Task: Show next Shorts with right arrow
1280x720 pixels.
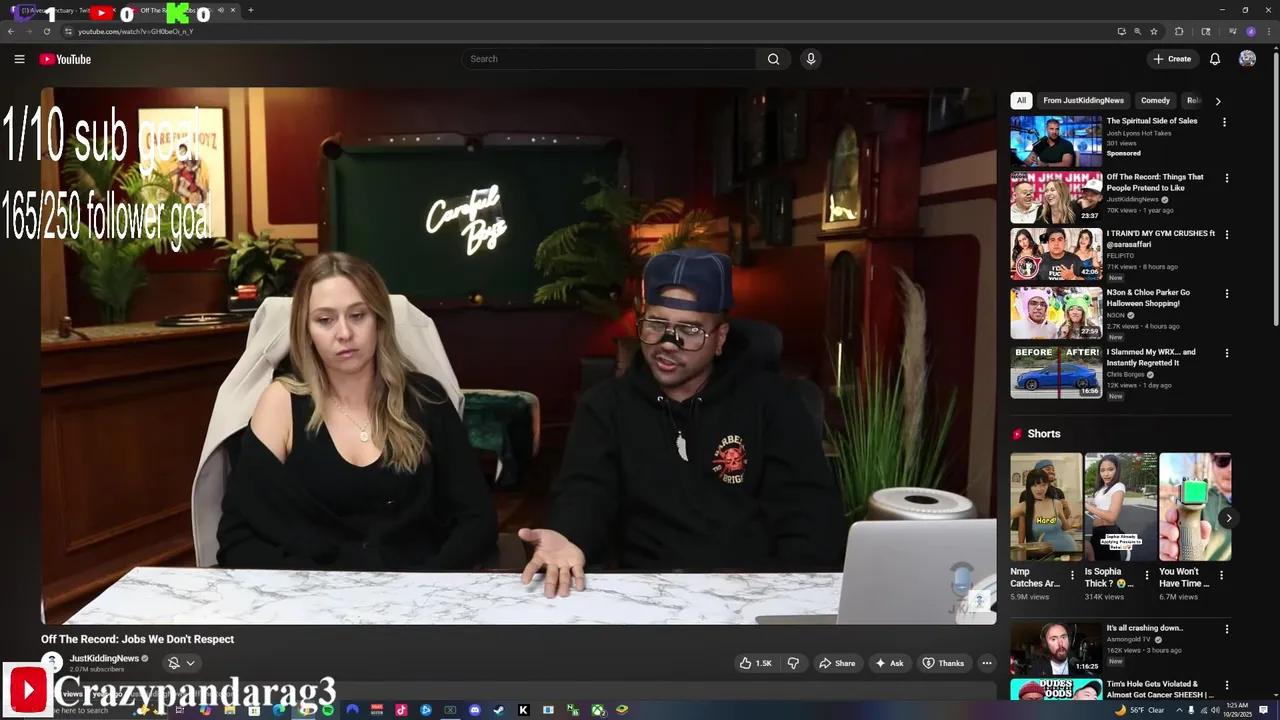Action: click(1228, 518)
